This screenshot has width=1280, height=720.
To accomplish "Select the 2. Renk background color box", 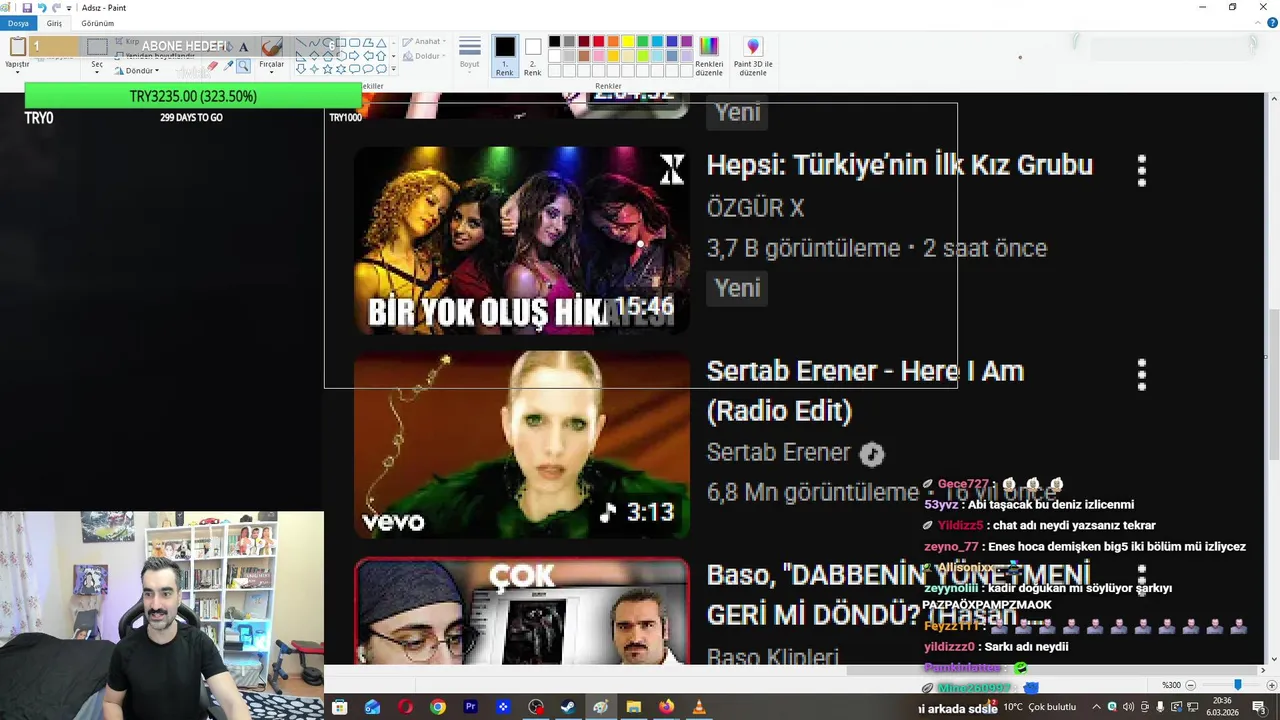I will click(x=533, y=56).
